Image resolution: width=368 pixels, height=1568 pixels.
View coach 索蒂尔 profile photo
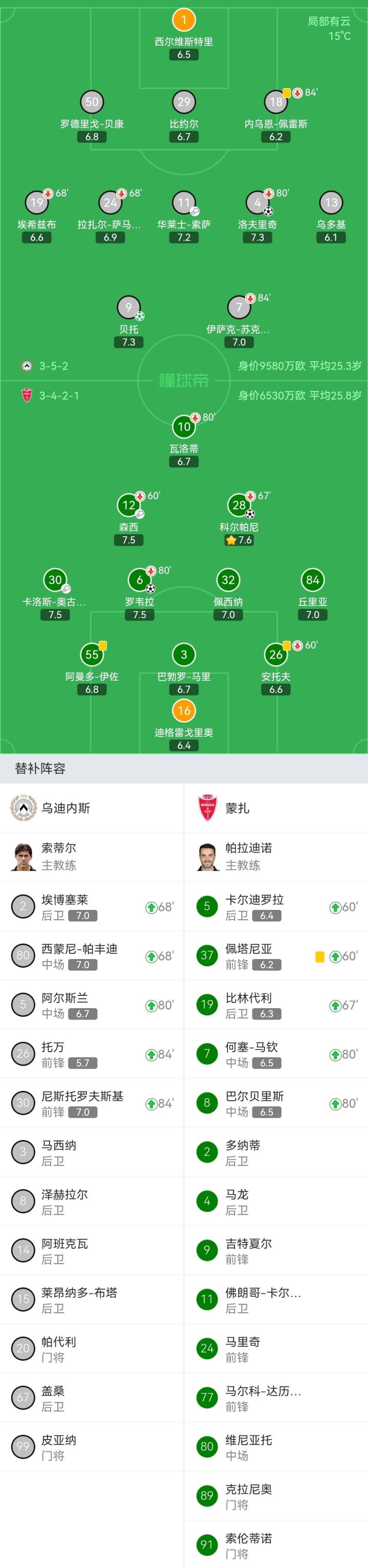23,857
